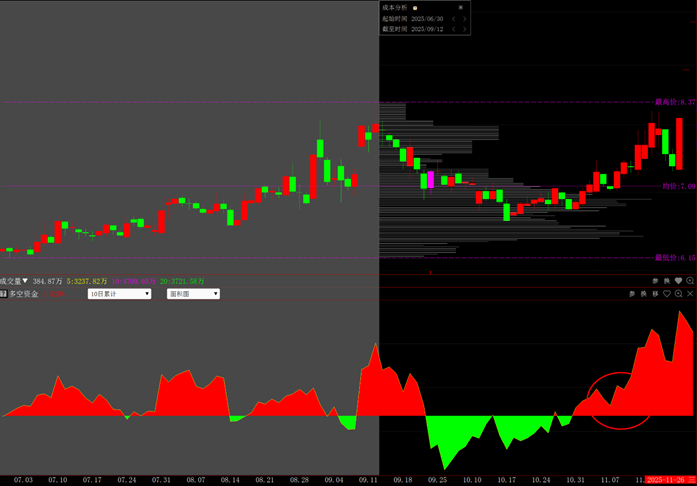The image size is (697, 486).
Task: Click the zoom magnifier in 多空资金 panel
Action: [x=679, y=294]
